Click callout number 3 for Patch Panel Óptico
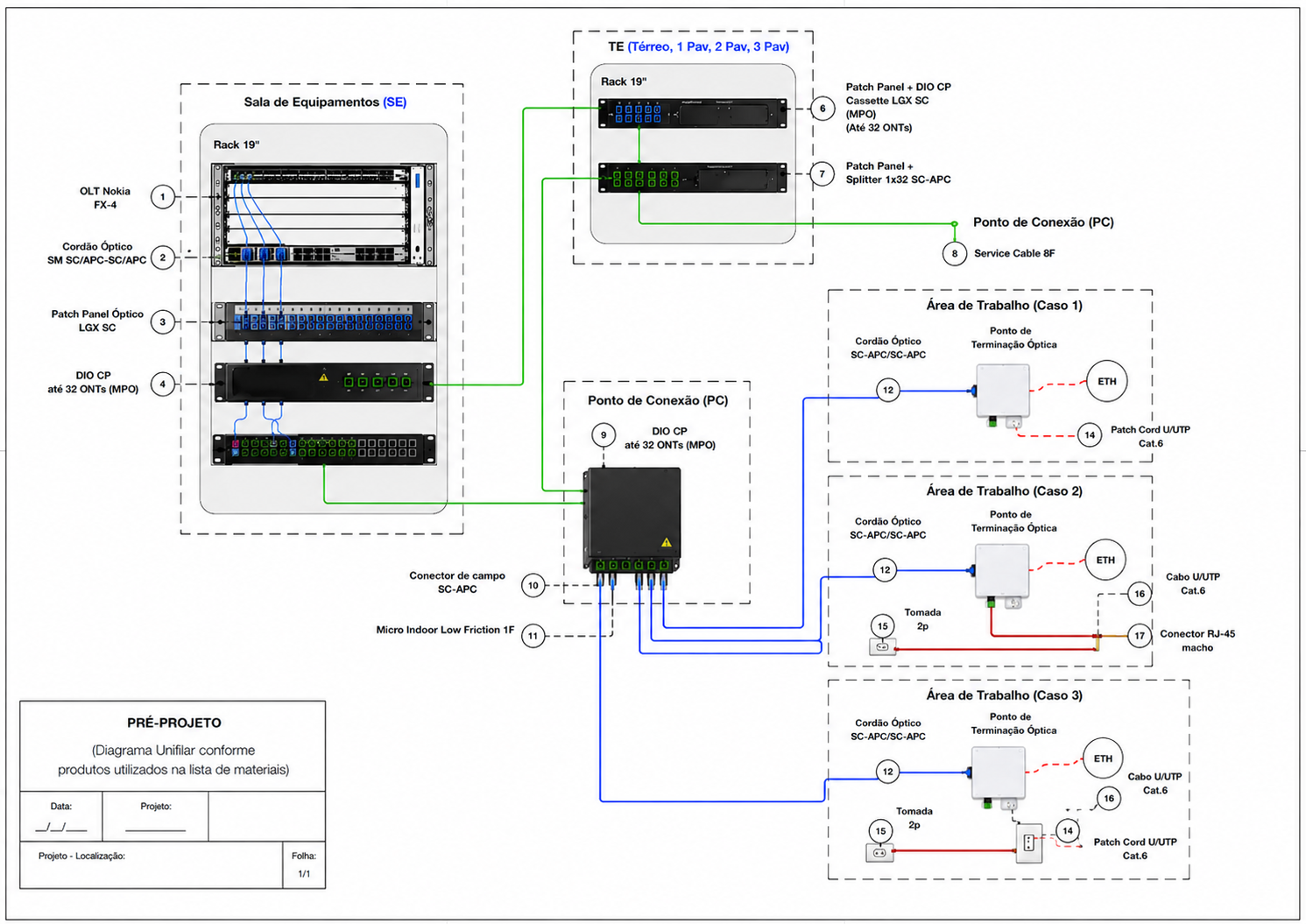The image size is (1306, 924). 162,322
